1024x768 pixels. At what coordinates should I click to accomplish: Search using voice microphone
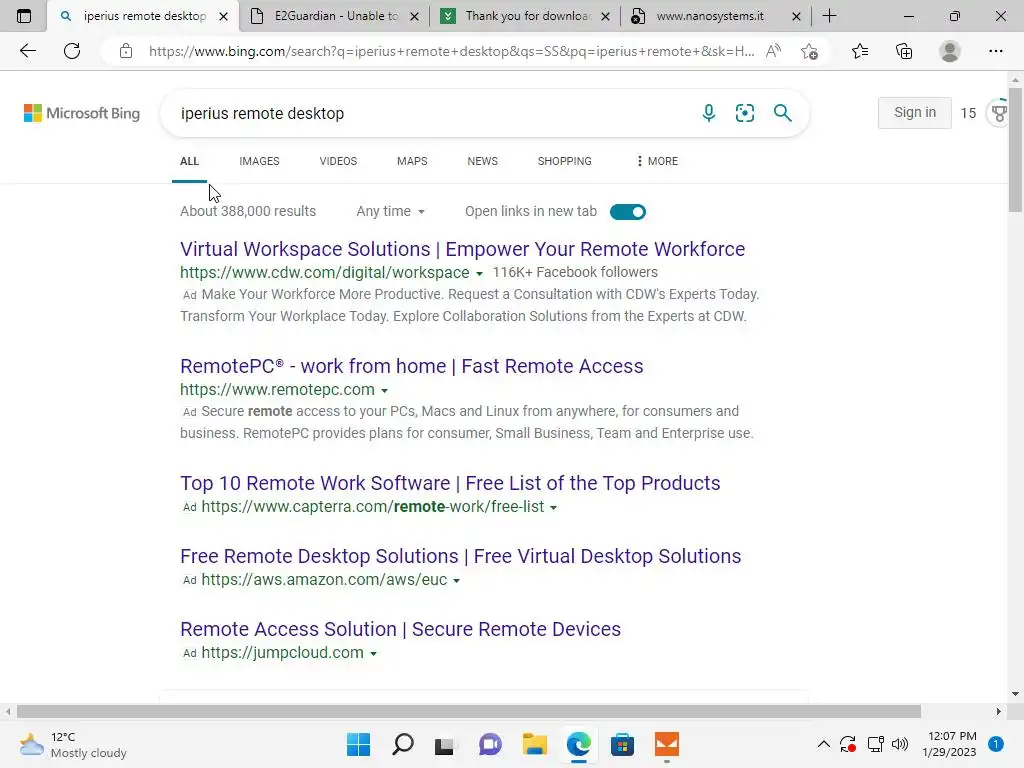point(709,113)
